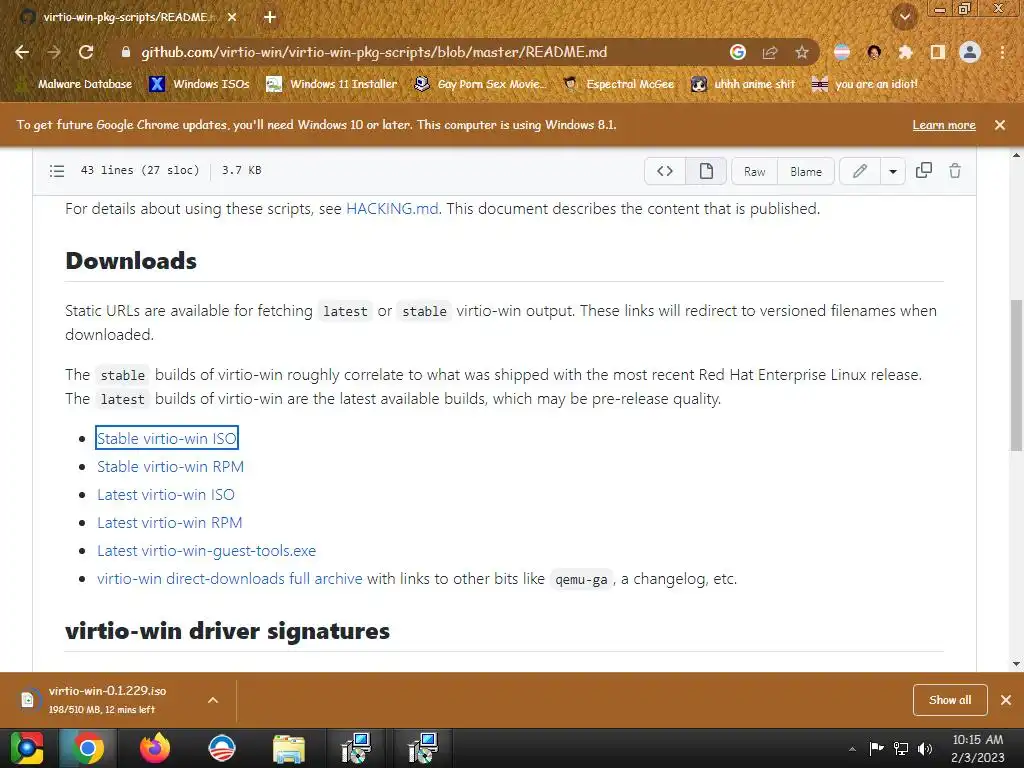Open File Explorer from the taskbar
This screenshot has width=1024, height=768.
click(289, 748)
